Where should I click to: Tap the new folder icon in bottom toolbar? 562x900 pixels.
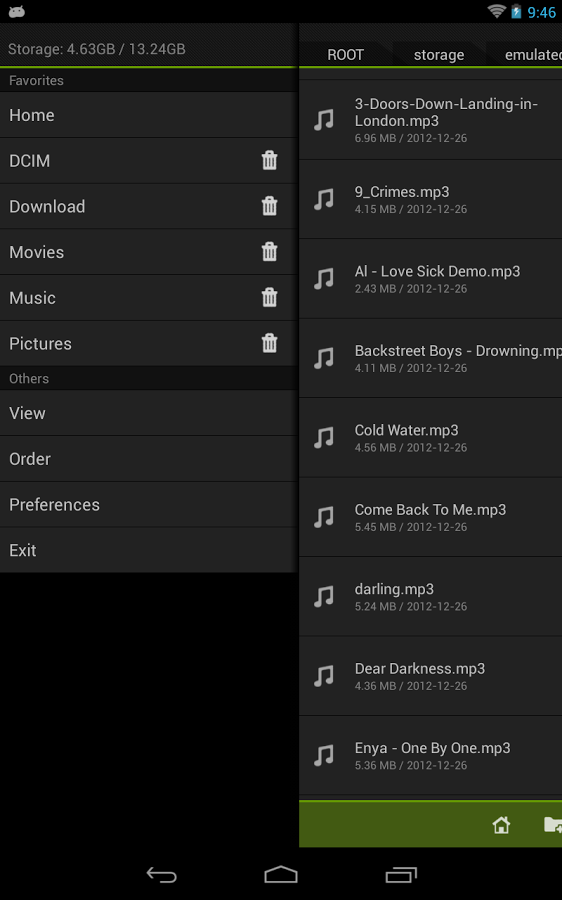(x=552, y=825)
